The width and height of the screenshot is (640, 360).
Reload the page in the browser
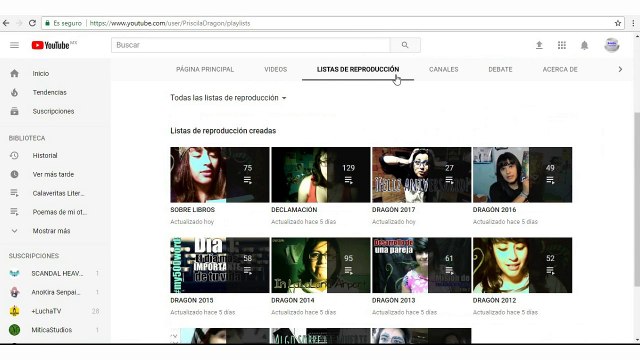[32, 23]
